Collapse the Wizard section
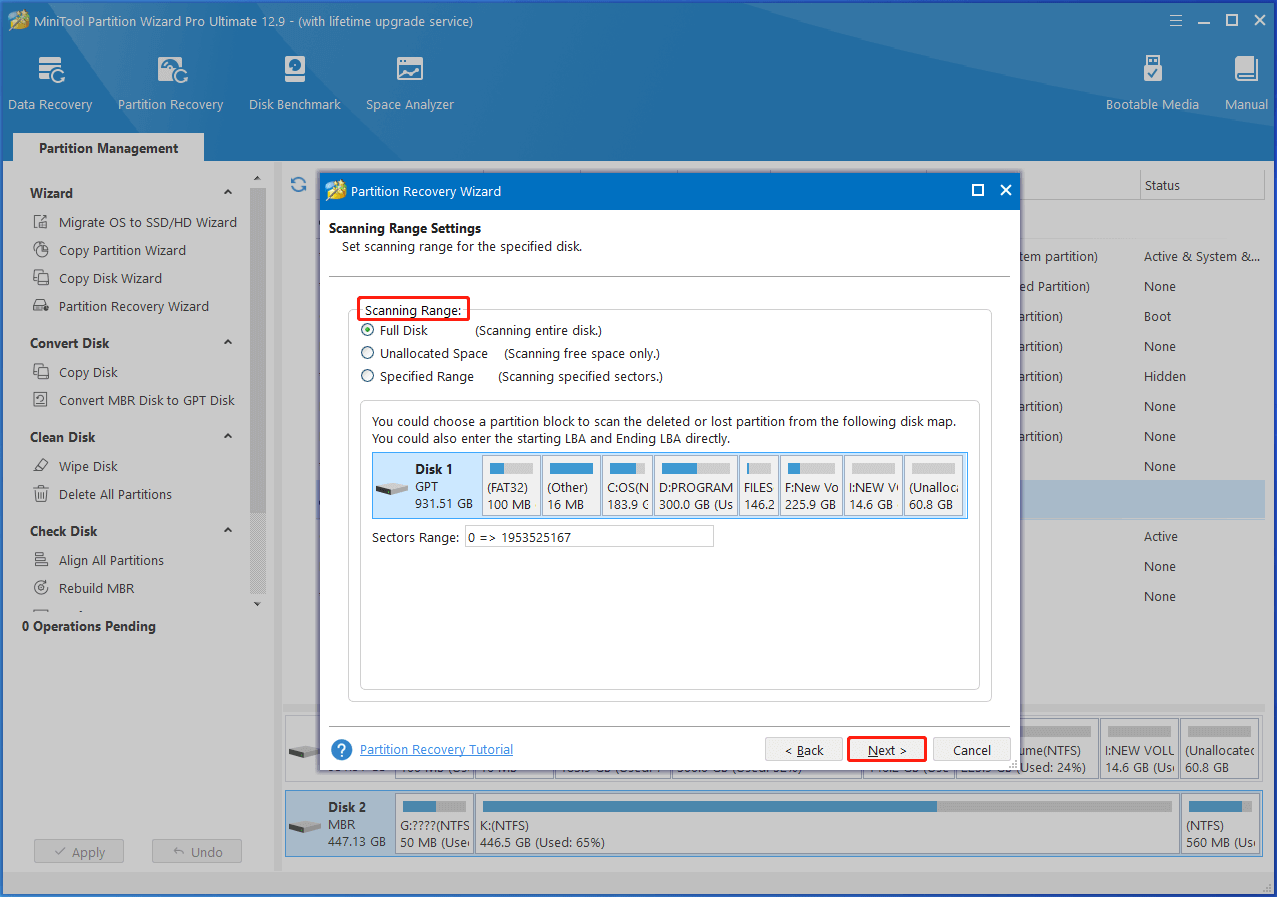The image size is (1277, 897). pos(228,193)
